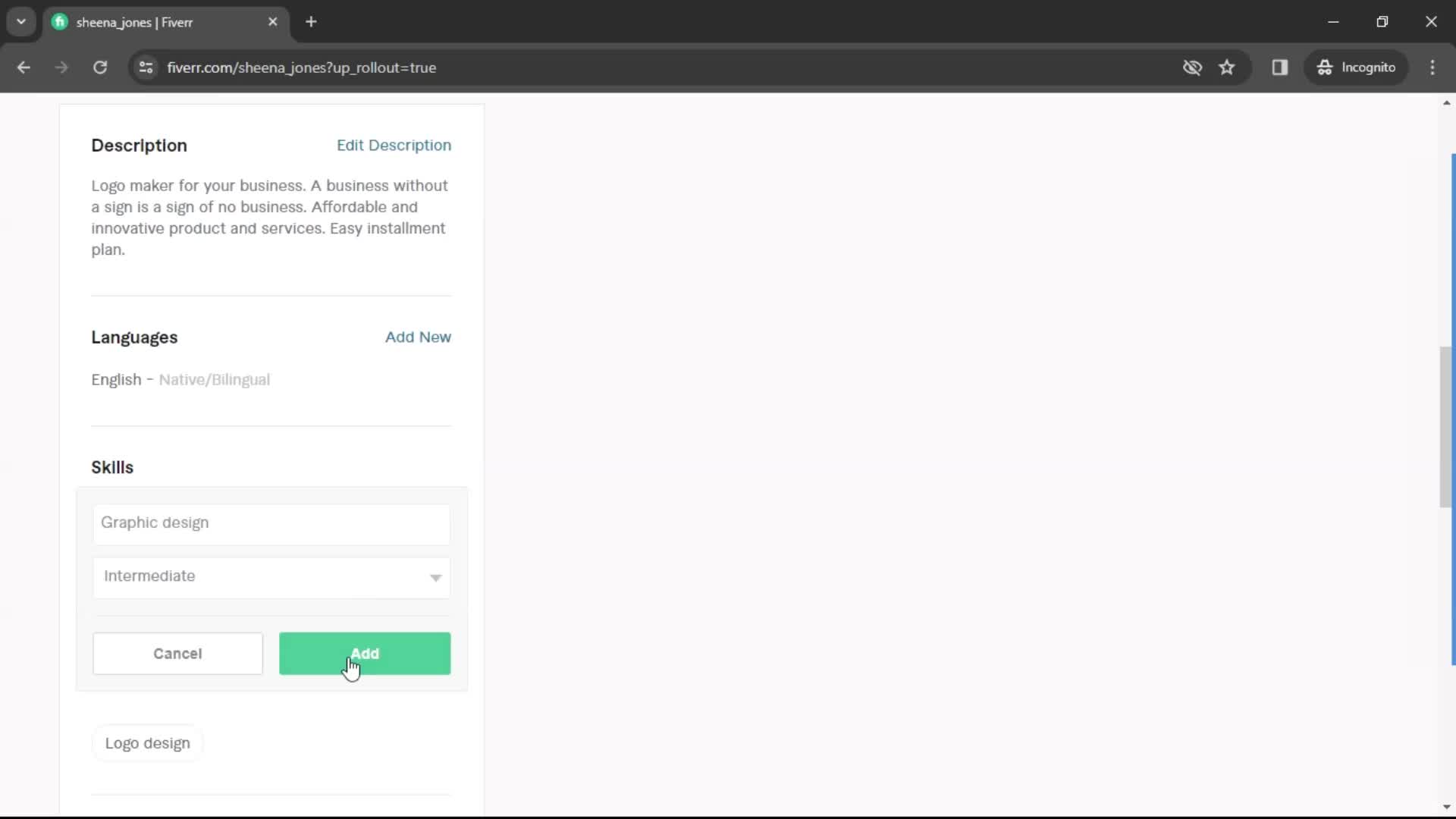1456x819 pixels.
Task: Click the Add button for skill
Action: (364, 653)
